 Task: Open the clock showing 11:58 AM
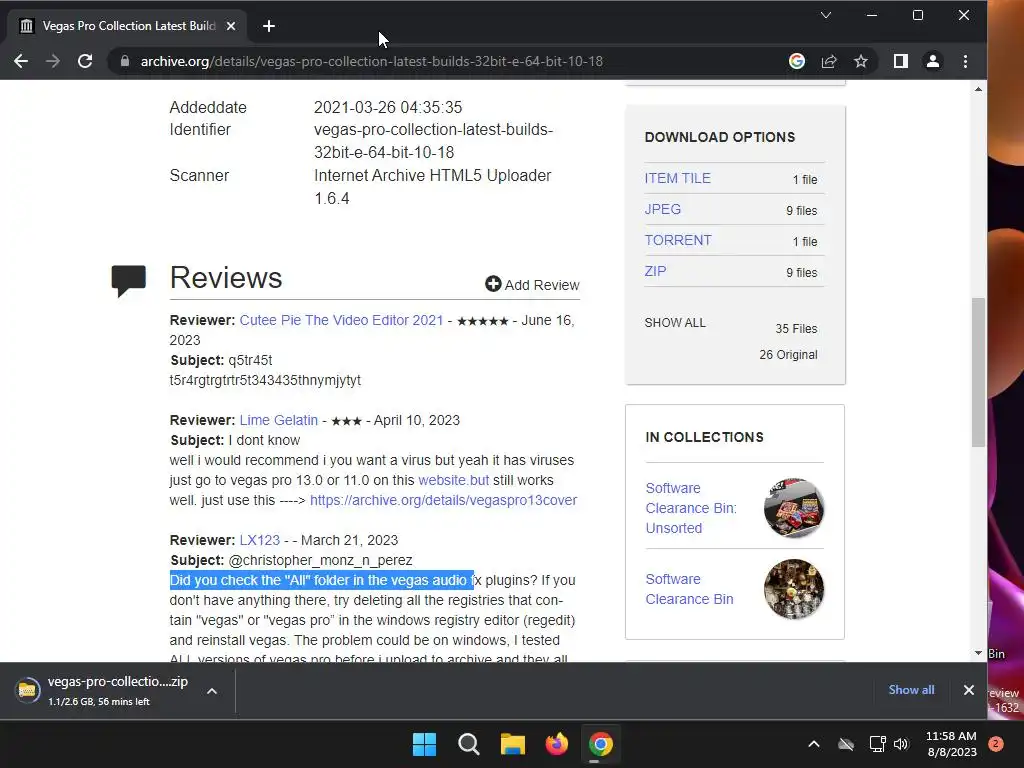(952, 744)
